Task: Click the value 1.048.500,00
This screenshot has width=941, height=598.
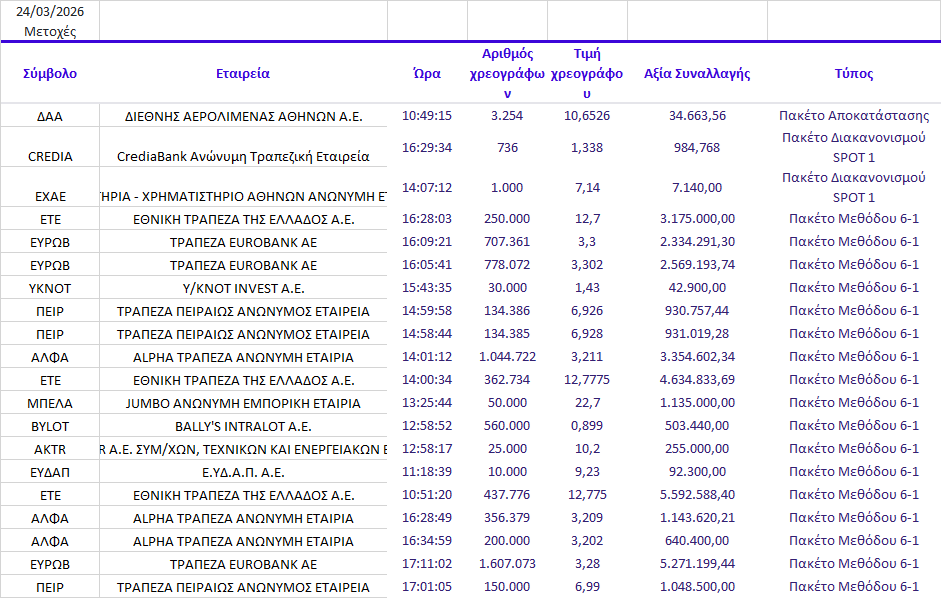Action: [x=697, y=587]
